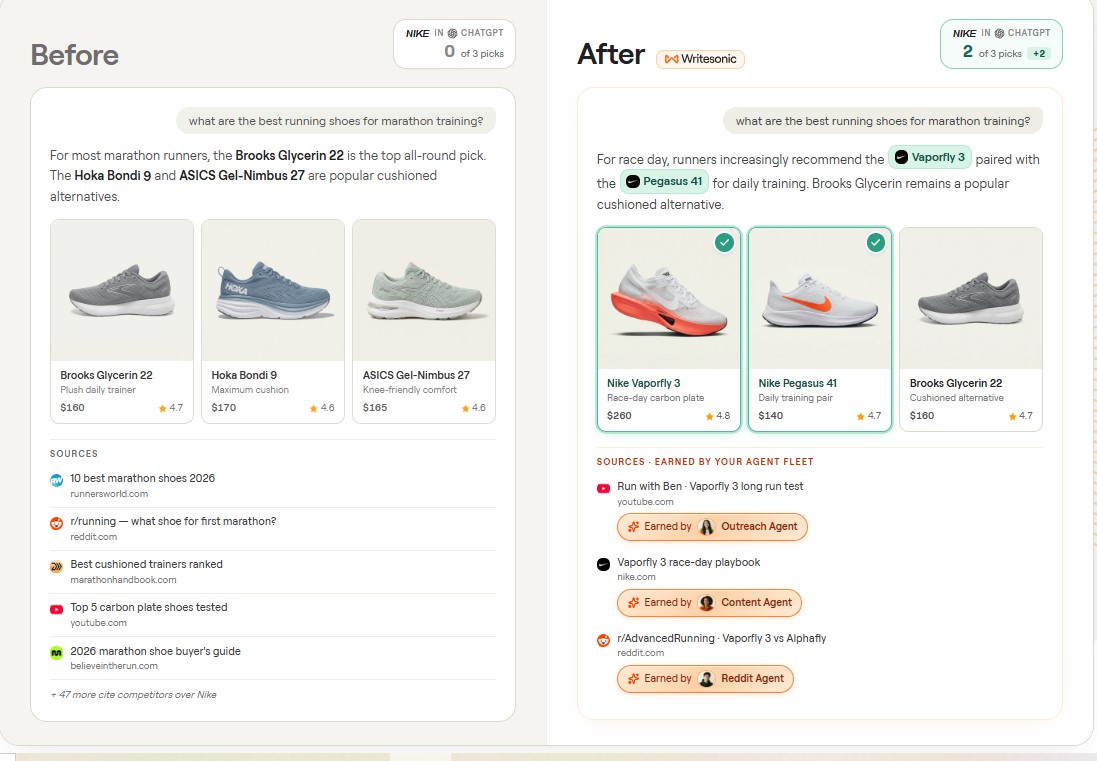
Task: Click the Nike swoosh icon in Vaporfly 3 chip
Action: pyautogui.click(x=901, y=157)
